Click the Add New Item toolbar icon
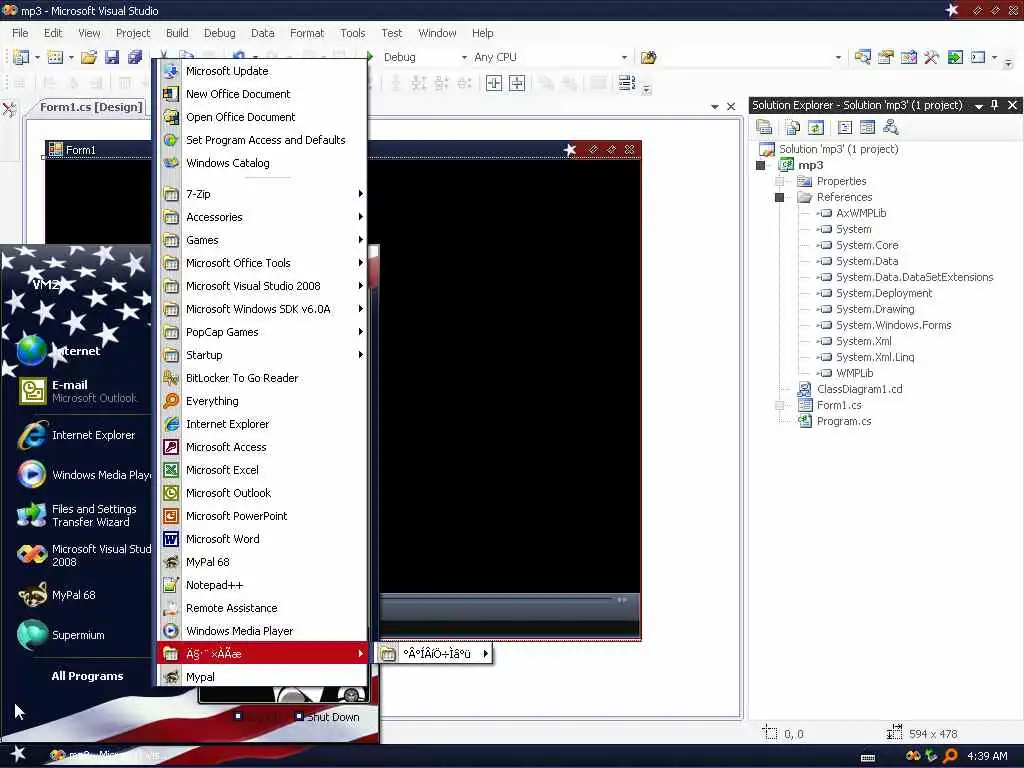Screen dimensions: 1024x768 click(56, 57)
